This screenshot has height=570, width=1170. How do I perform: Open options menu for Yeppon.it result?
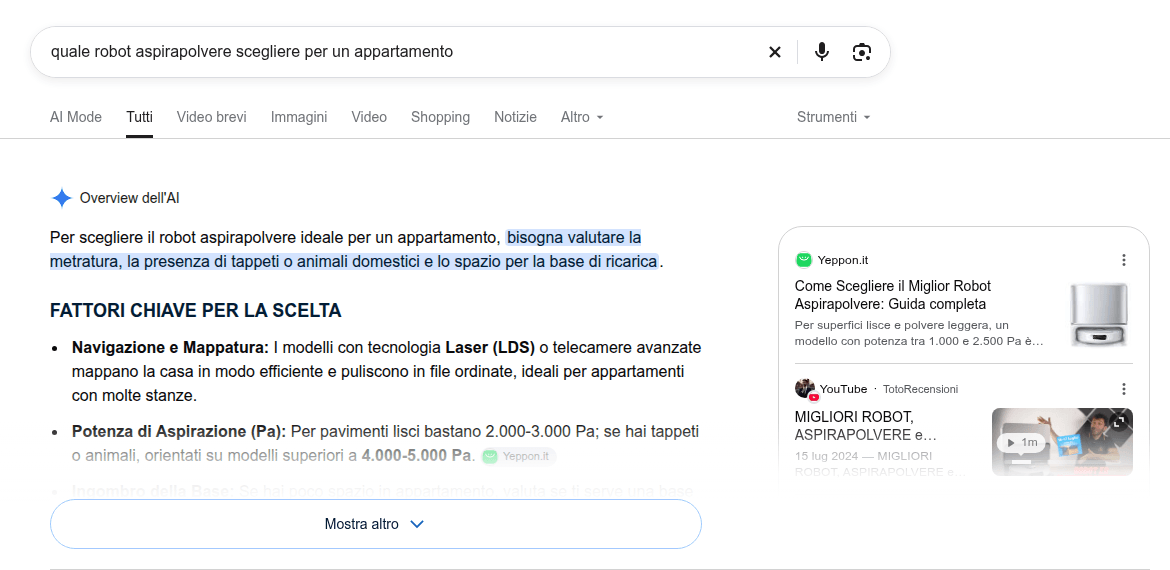tap(1124, 260)
